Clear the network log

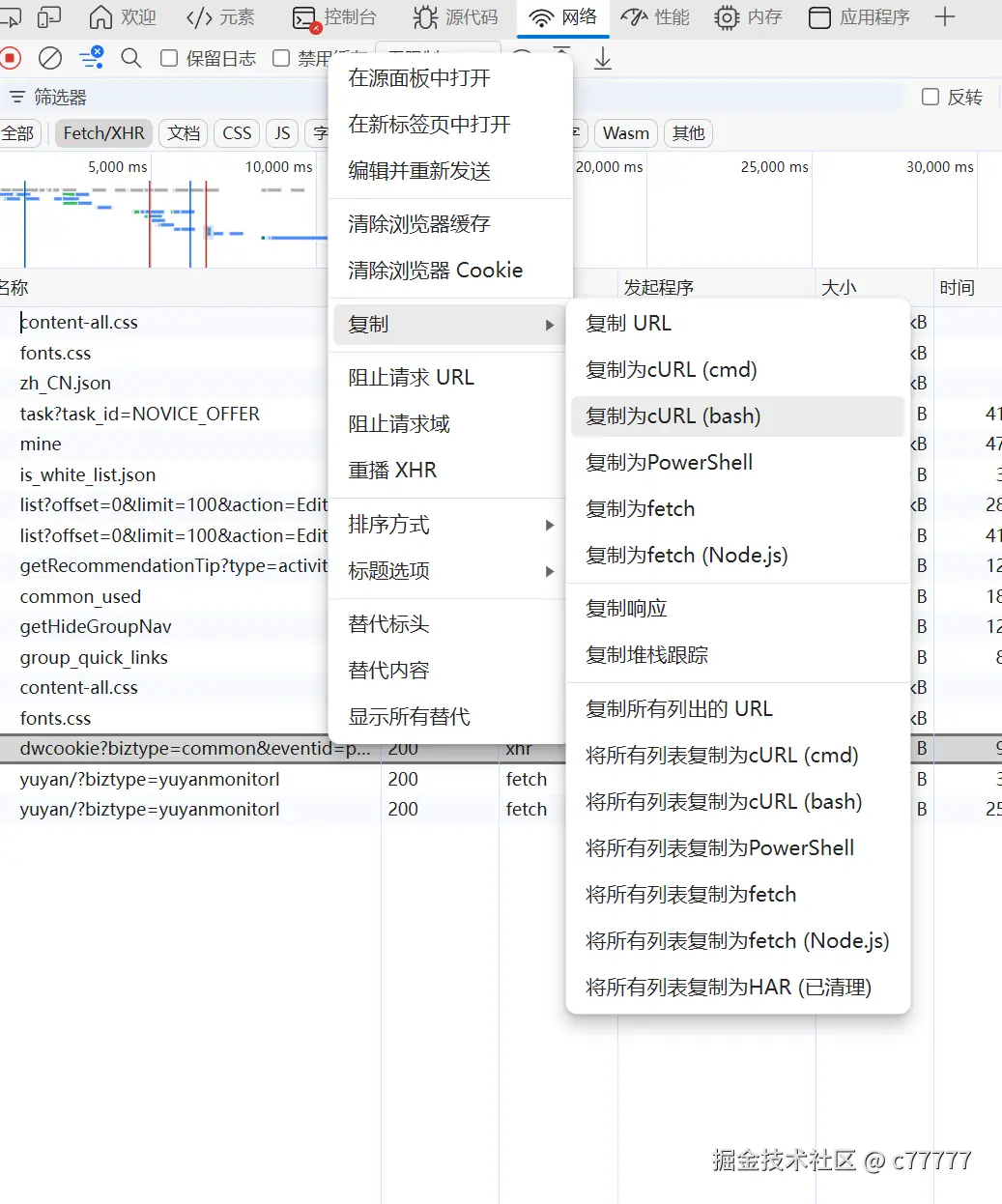tap(50, 58)
